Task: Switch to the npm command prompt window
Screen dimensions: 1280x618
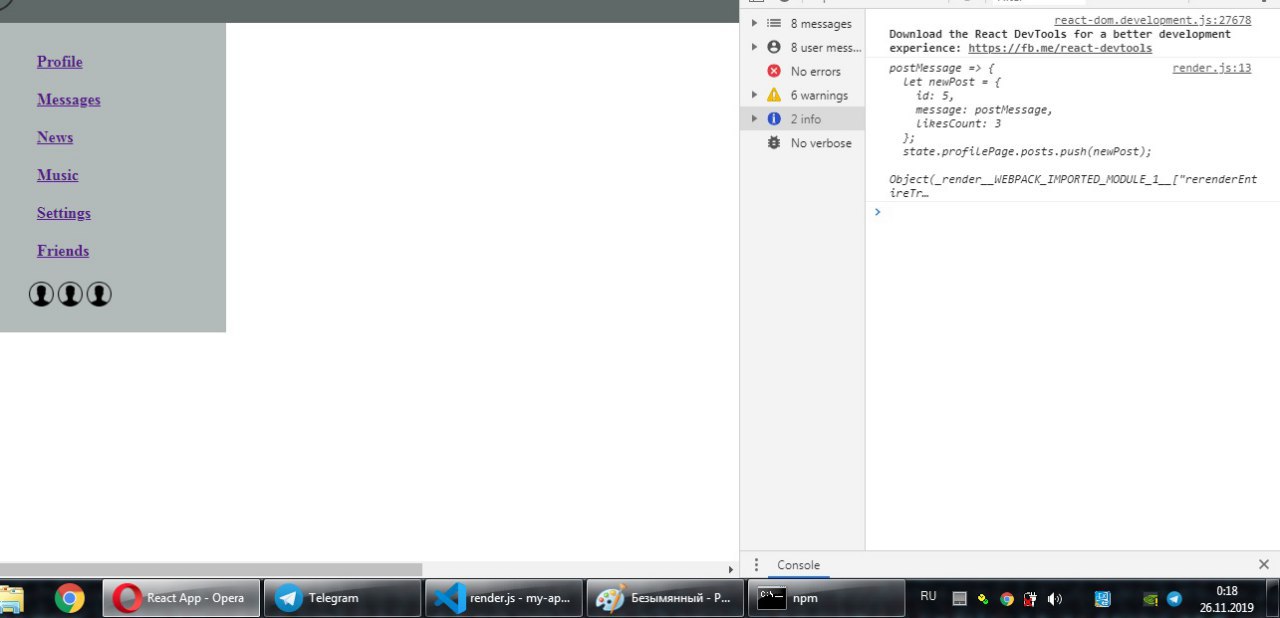Action: [825, 598]
